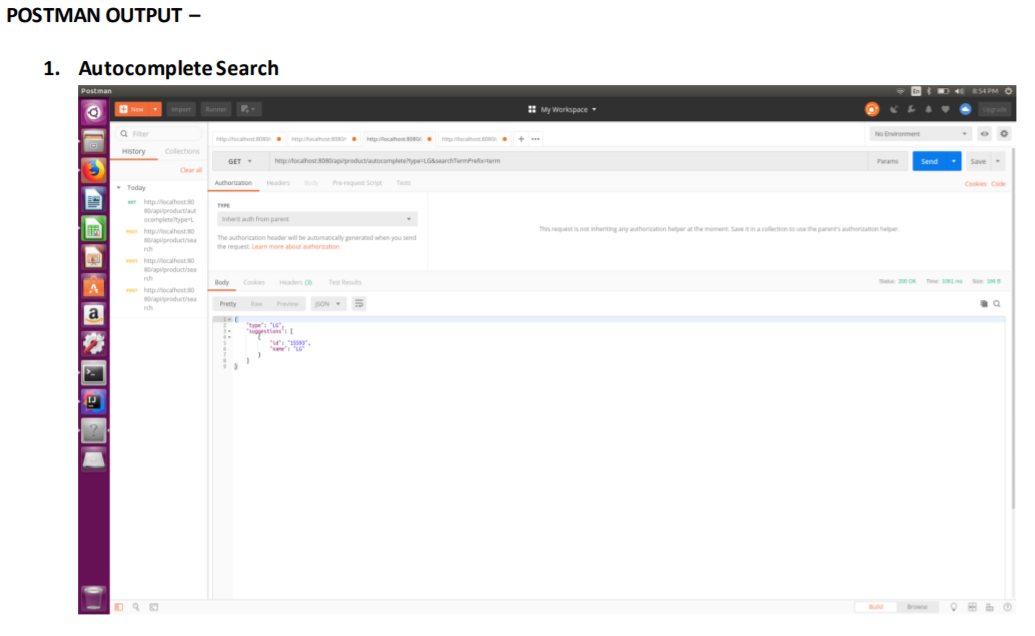Toggle line wrap icon in response
The height and width of the screenshot is (636, 1035).
359,303
